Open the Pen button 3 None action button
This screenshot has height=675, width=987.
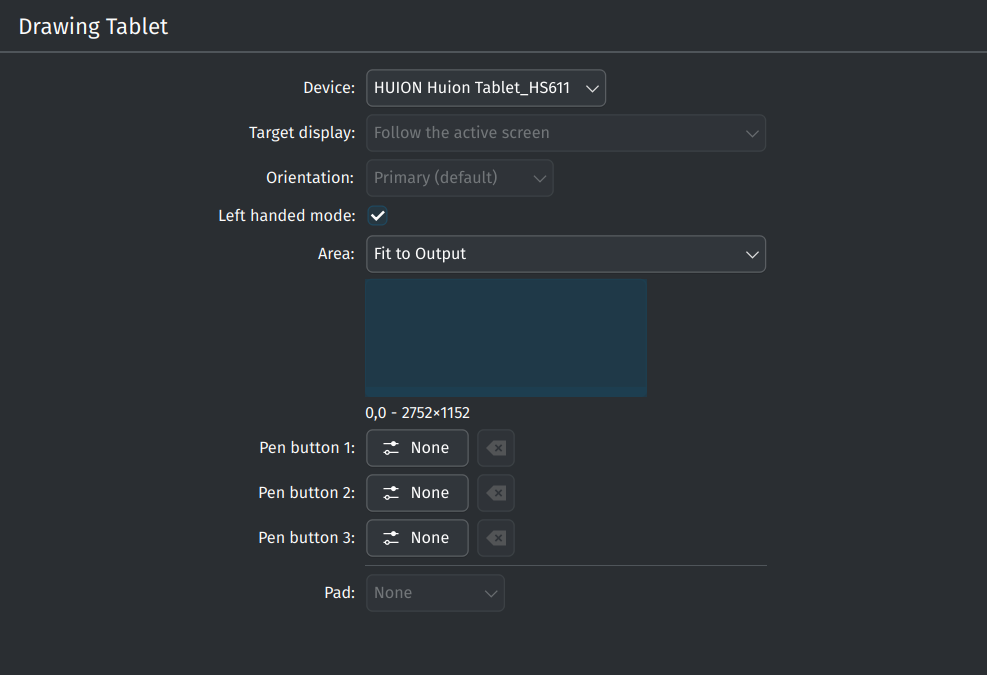pos(417,538)
